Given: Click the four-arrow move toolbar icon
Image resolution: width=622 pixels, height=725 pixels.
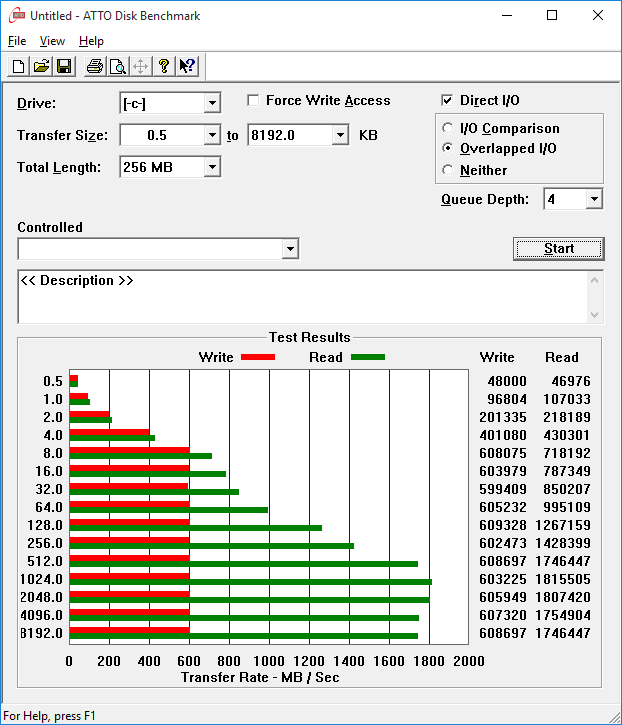Looking at the screenshot, I should click(x=140, y=66).
